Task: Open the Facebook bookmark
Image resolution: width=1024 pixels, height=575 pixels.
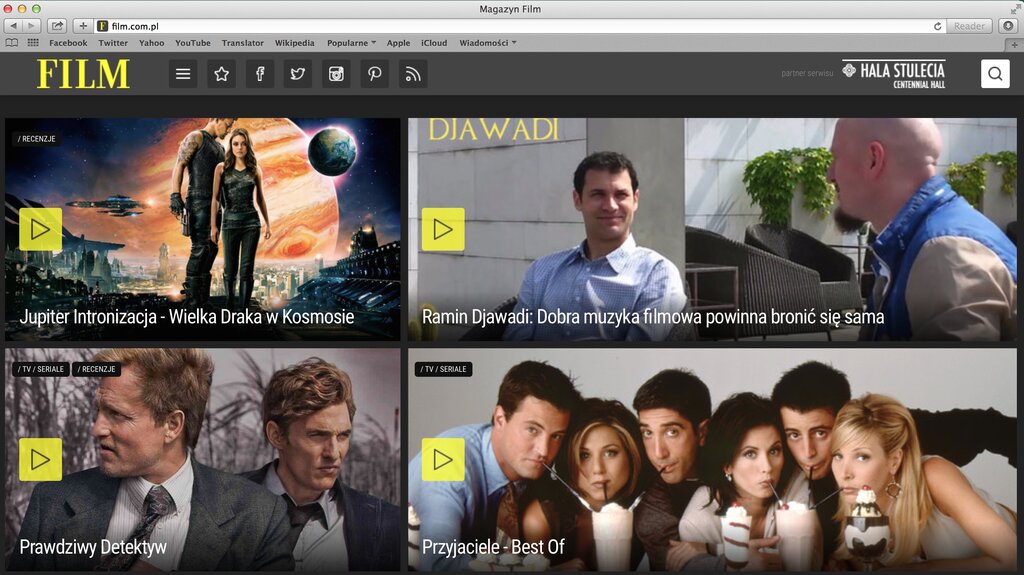Action: (x=68, y=43)
